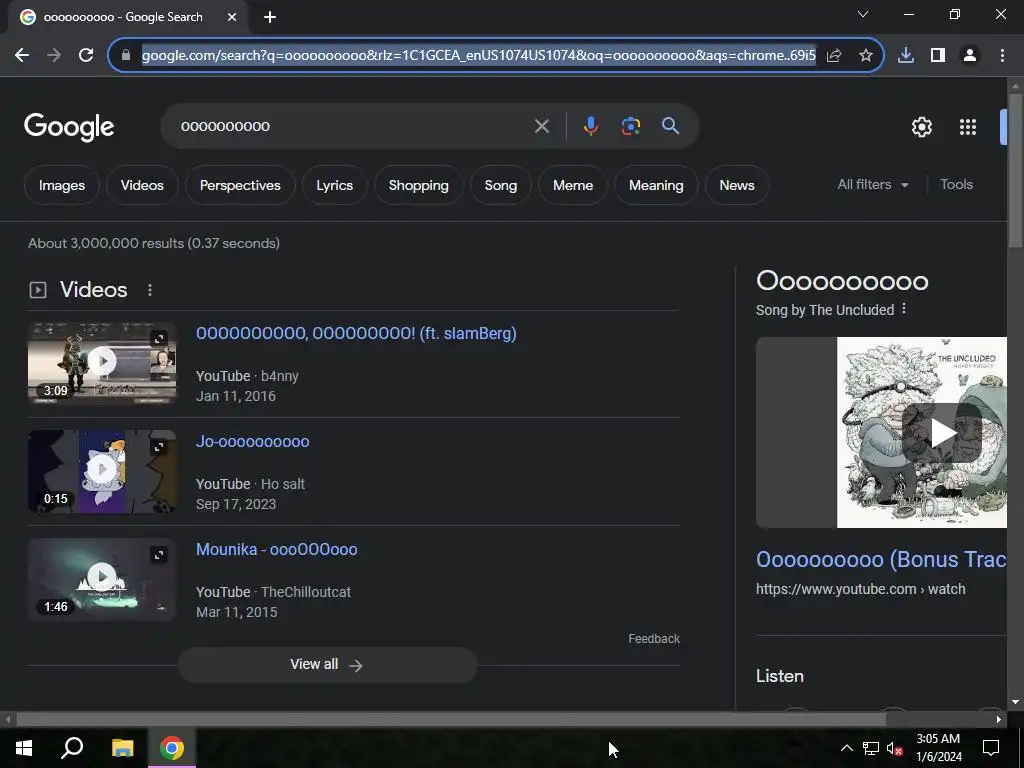Submit search with the magnifier icon
The image size is (1024, 768).
(x=671, y=126)
